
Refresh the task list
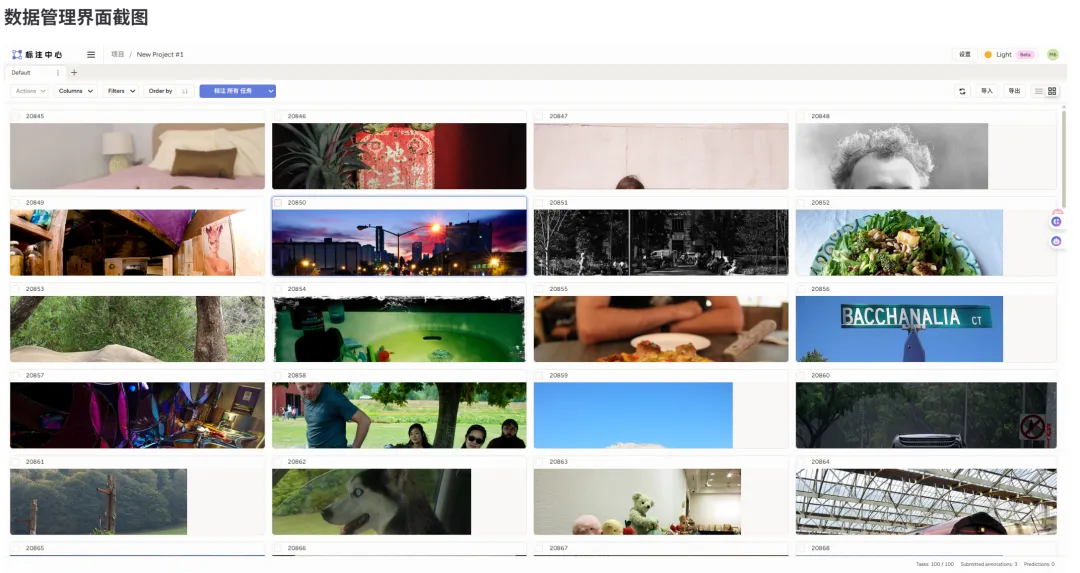pos(962,91)
